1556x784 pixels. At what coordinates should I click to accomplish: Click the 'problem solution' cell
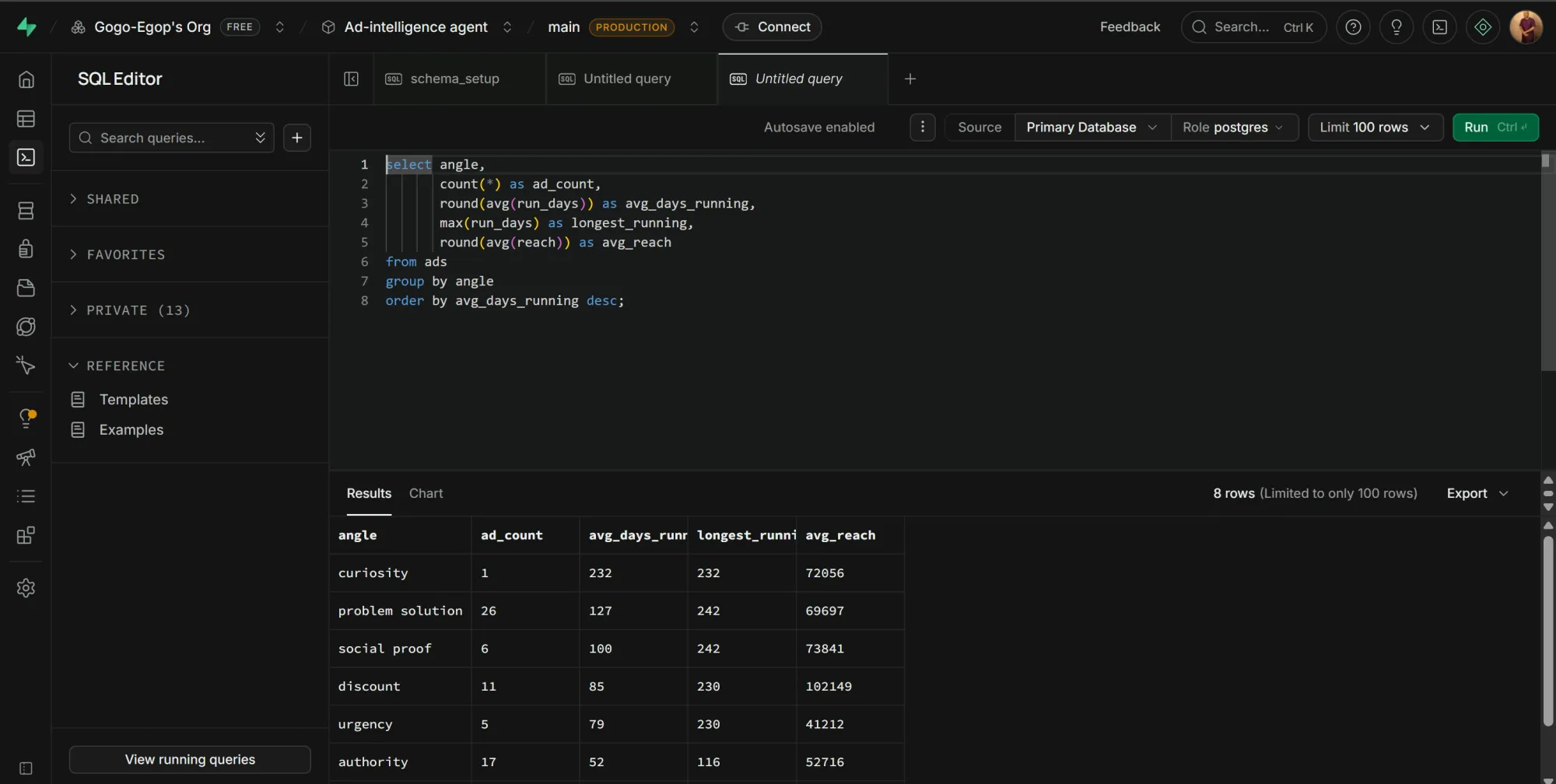(x=401, y=611)
